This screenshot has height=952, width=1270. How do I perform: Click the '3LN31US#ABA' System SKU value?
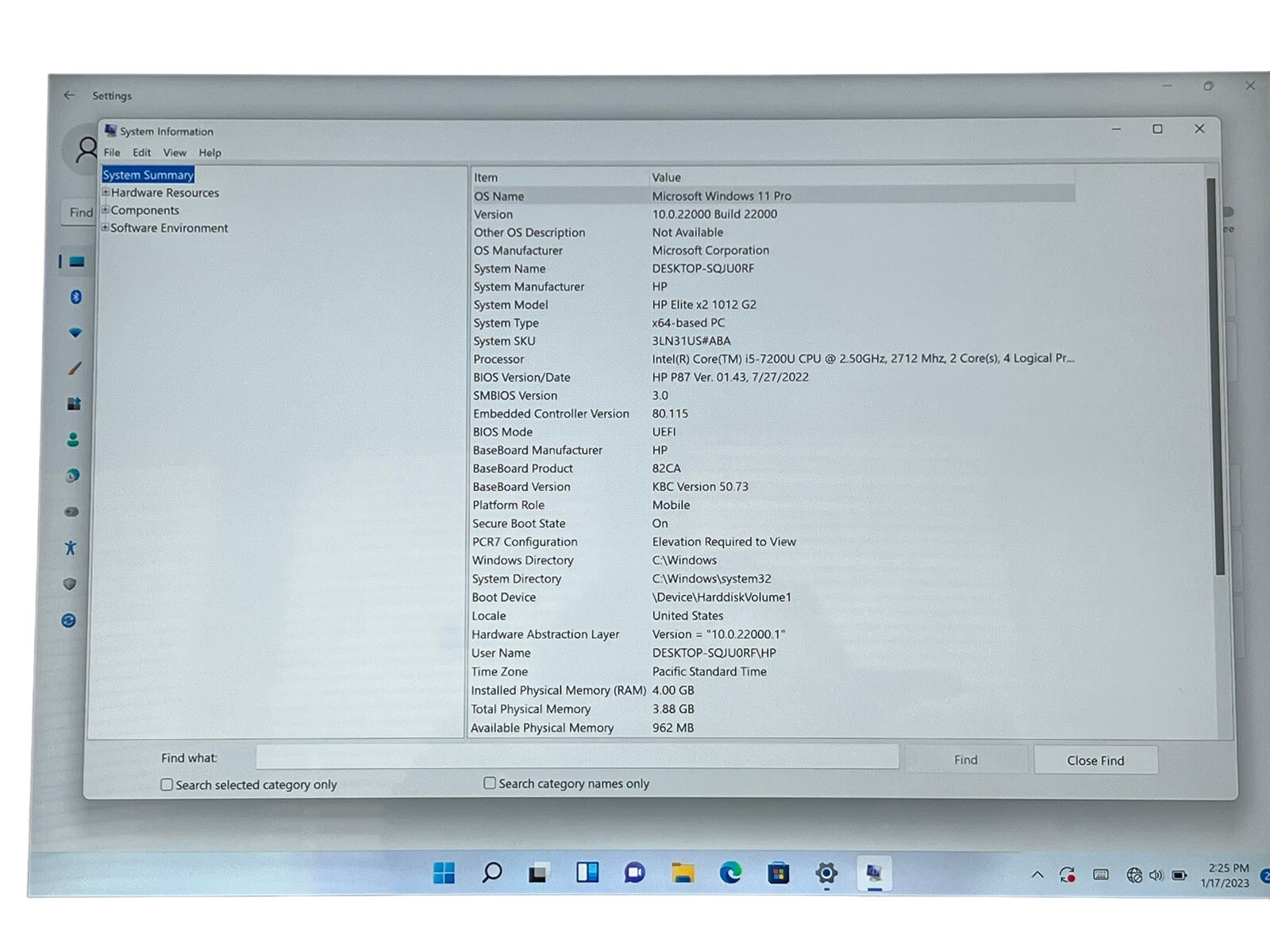coord(691,341)
